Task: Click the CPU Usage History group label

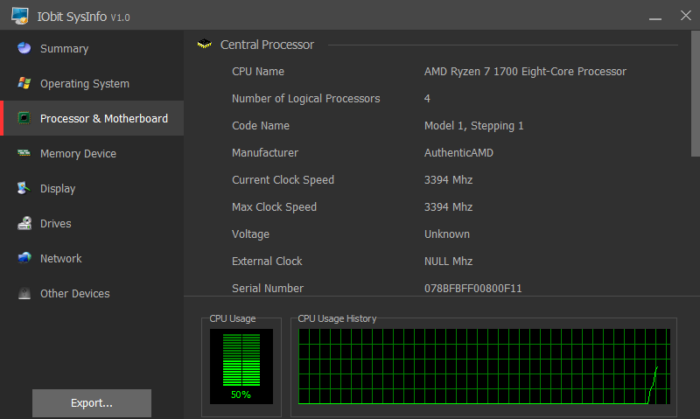Action: [337, 319]
